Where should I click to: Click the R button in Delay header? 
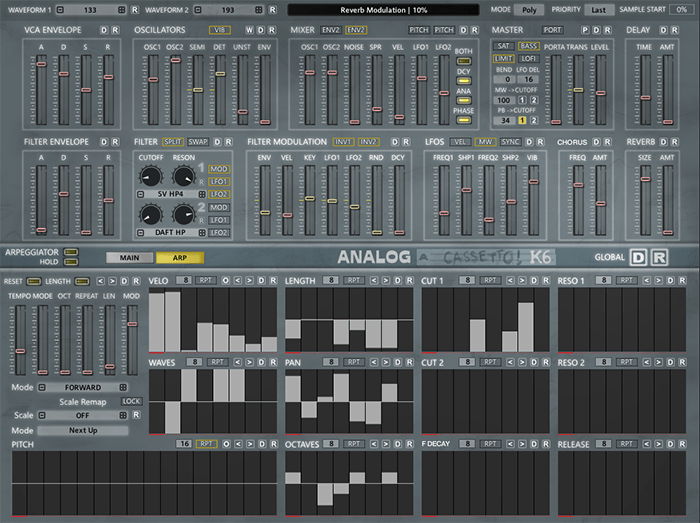675,30
